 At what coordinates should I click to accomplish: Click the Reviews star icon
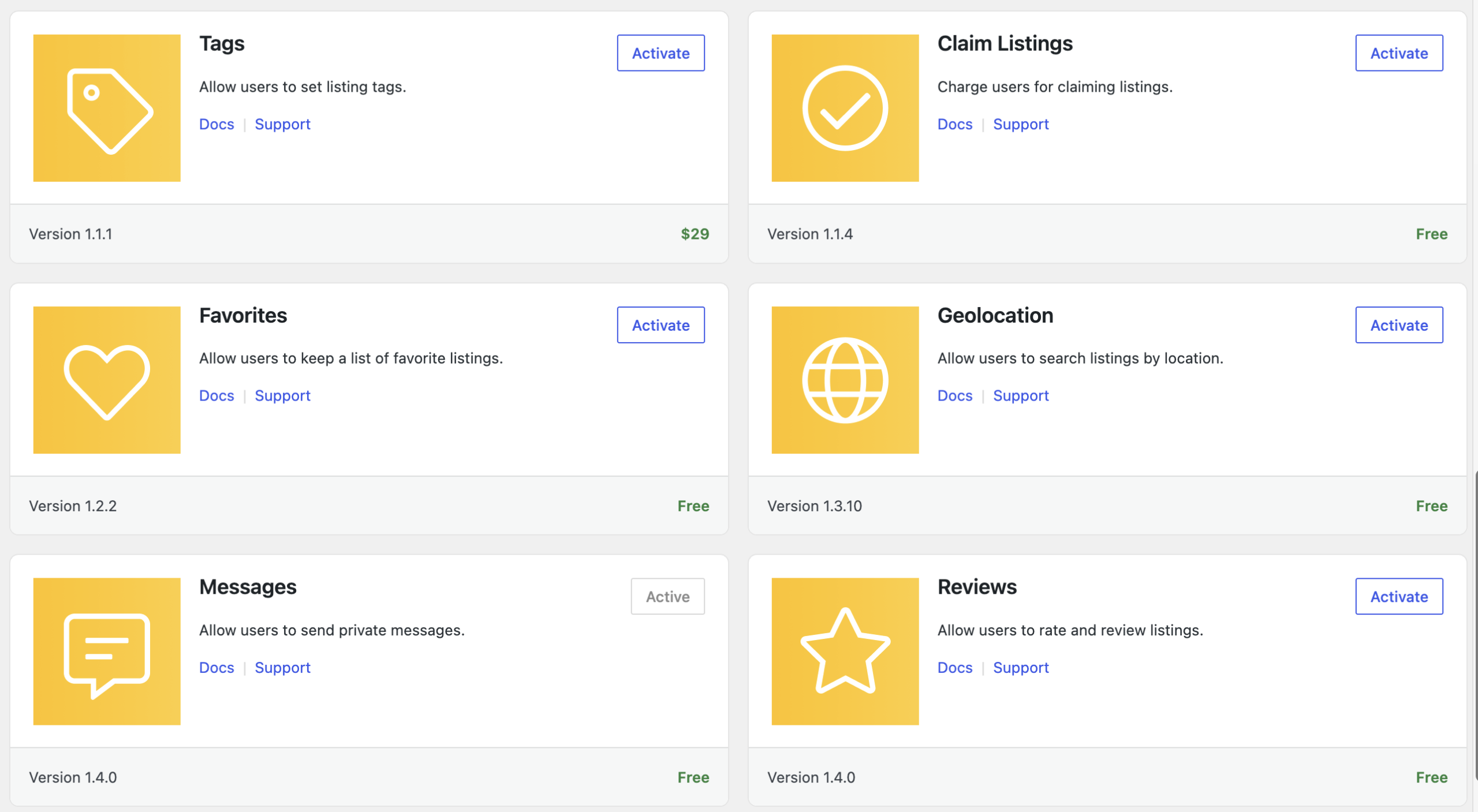(x=845, y=652)
